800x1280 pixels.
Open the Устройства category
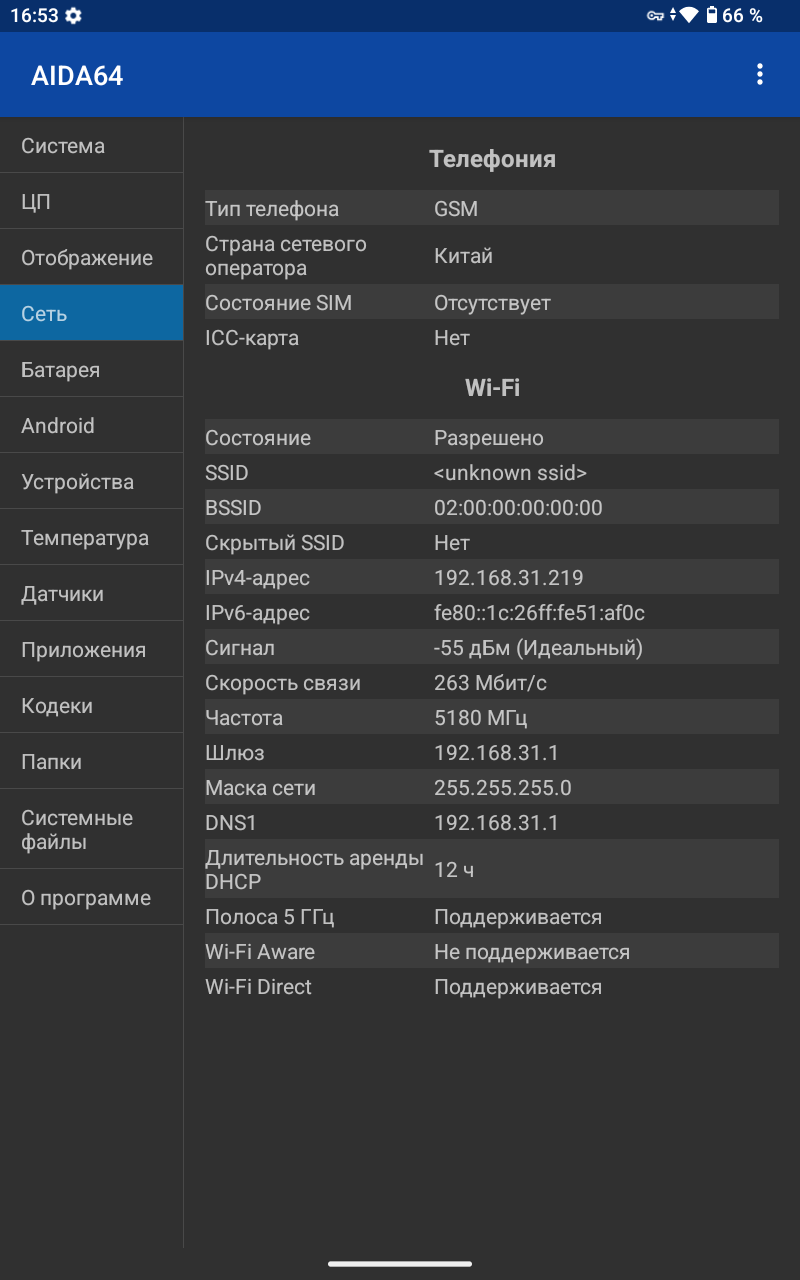[x=91, y=482]
